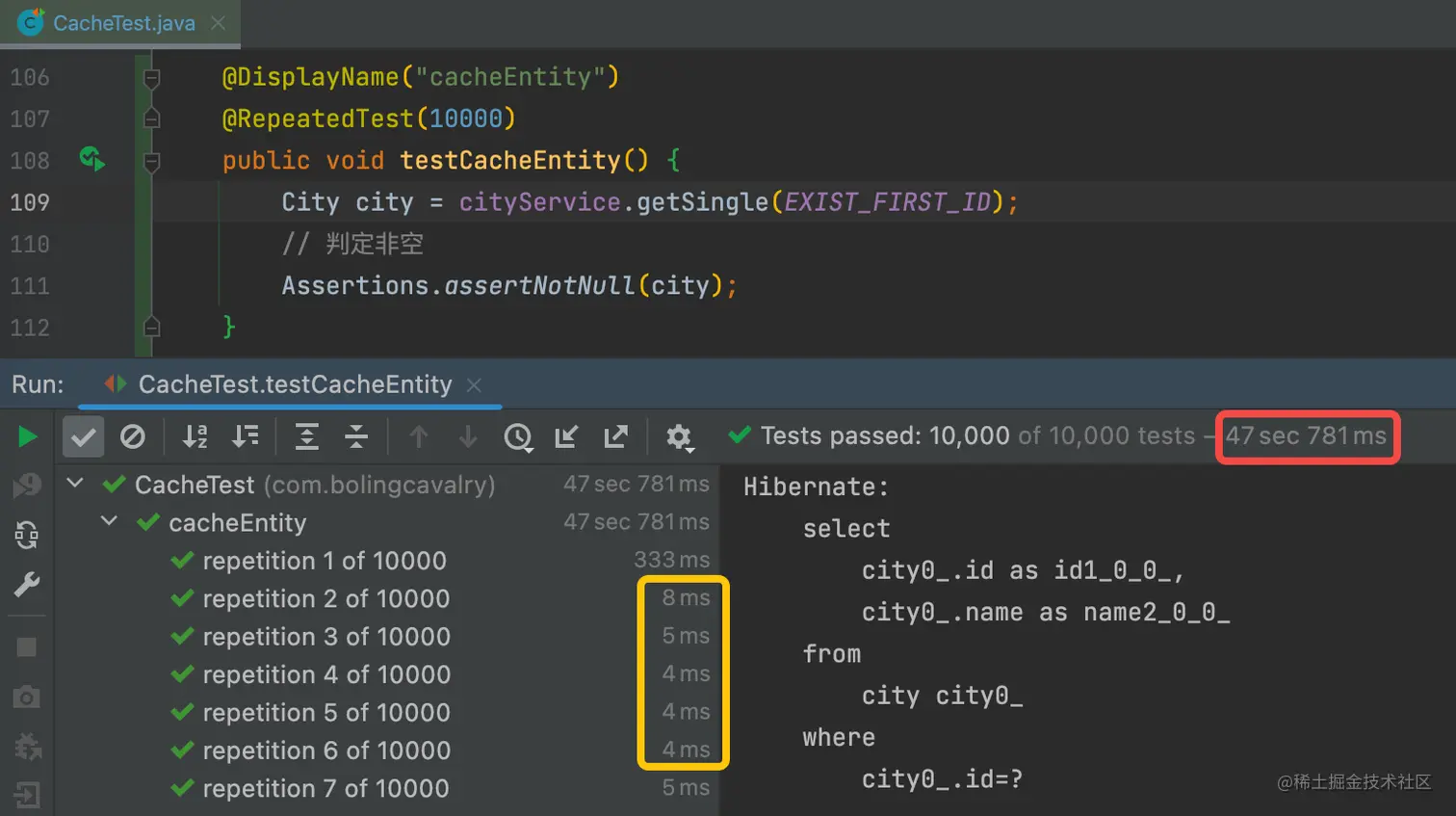Click the 10000 repeat count value

(466, 118)
